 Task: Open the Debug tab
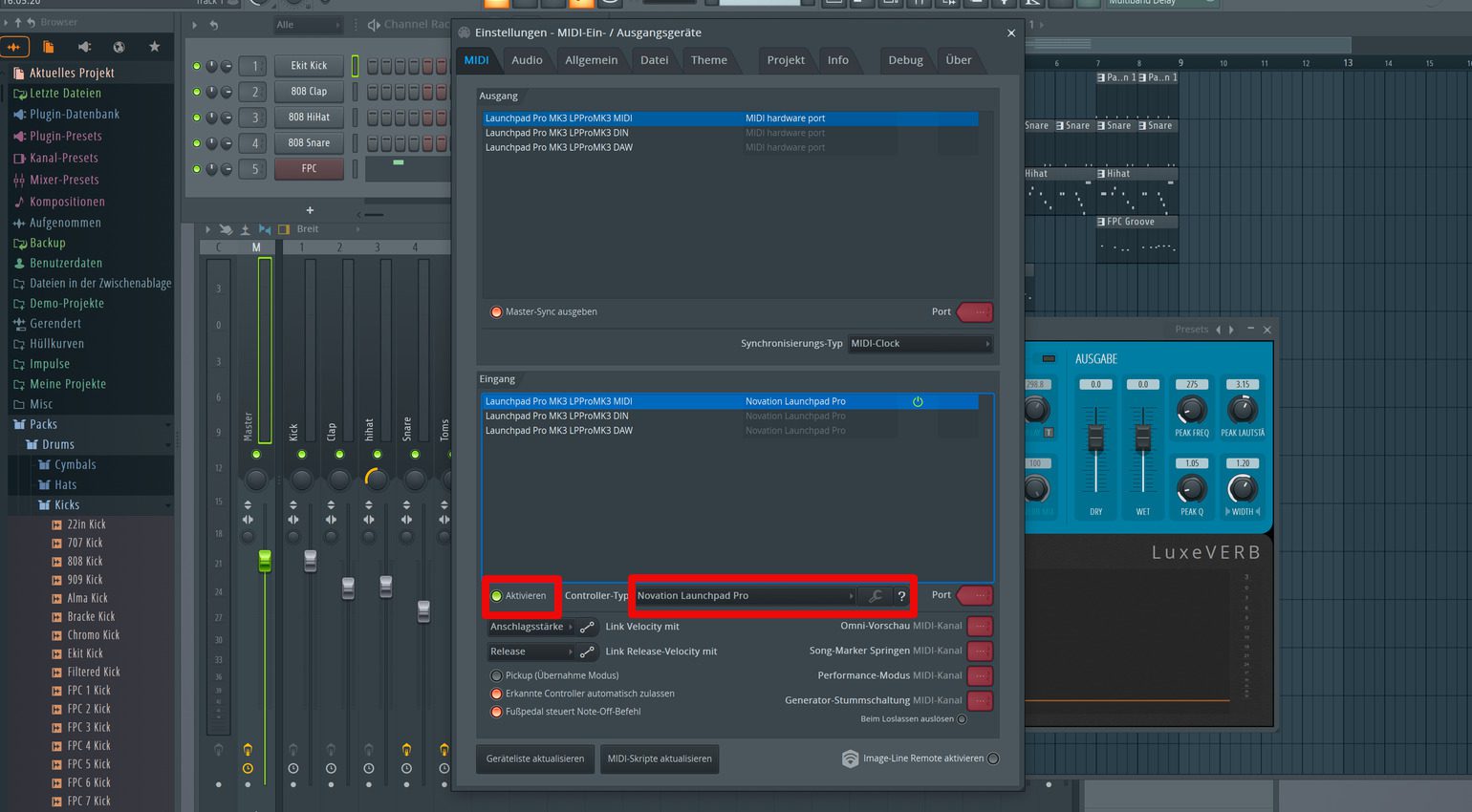905,59
